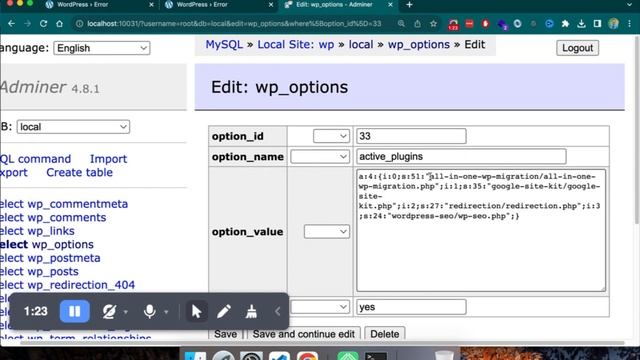Click Save and continue edit

(303, 334)
